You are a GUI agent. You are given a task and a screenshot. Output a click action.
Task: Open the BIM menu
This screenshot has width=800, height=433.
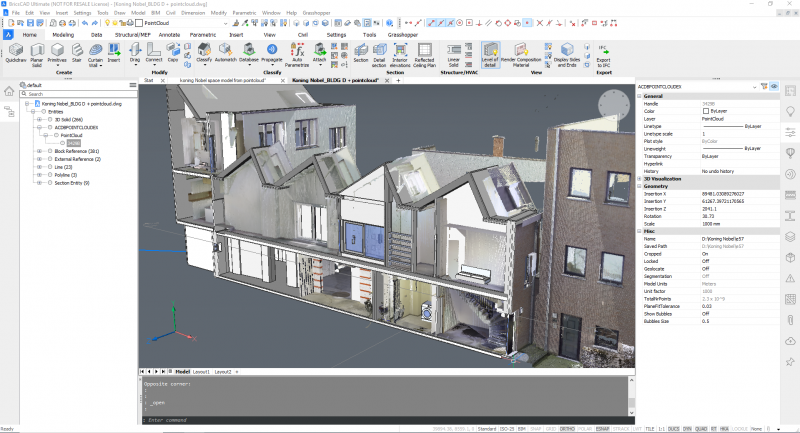156,13
